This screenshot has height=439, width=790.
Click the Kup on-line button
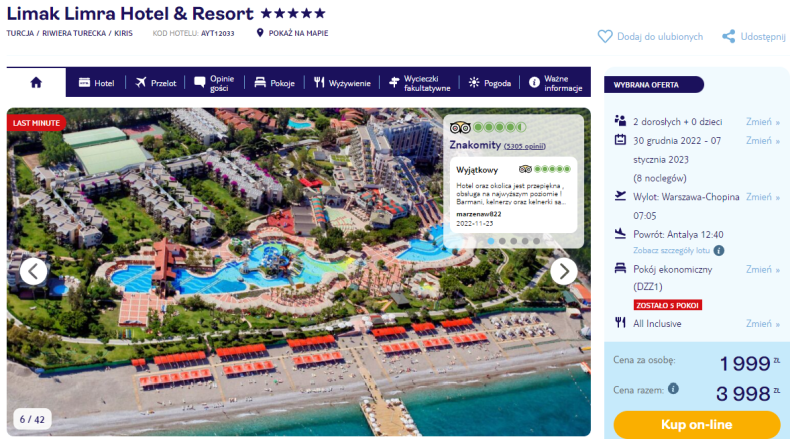click(x=697, y=424)
